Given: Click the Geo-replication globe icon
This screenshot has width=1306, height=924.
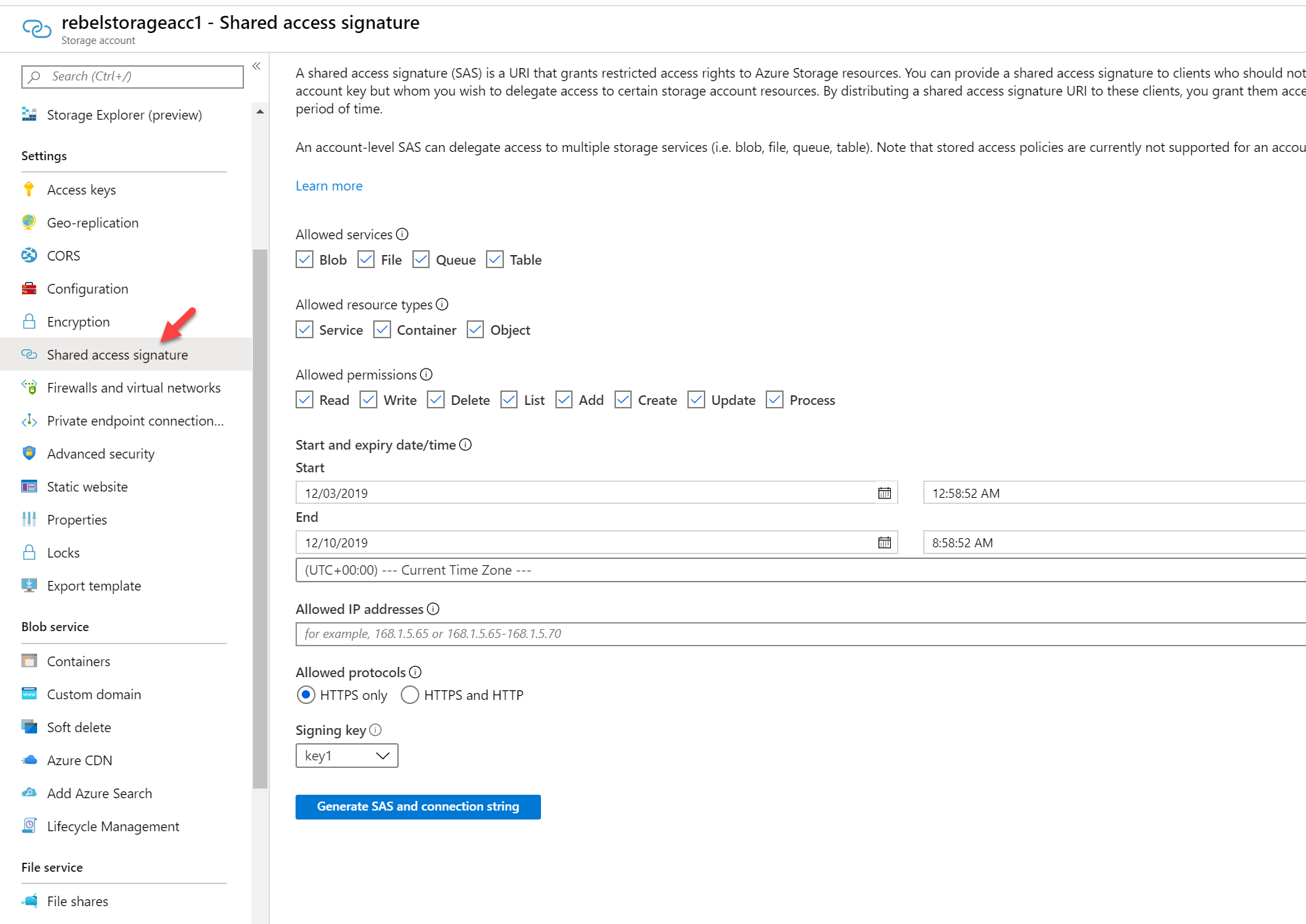Looking at the screenshot, I should [29, 223].
